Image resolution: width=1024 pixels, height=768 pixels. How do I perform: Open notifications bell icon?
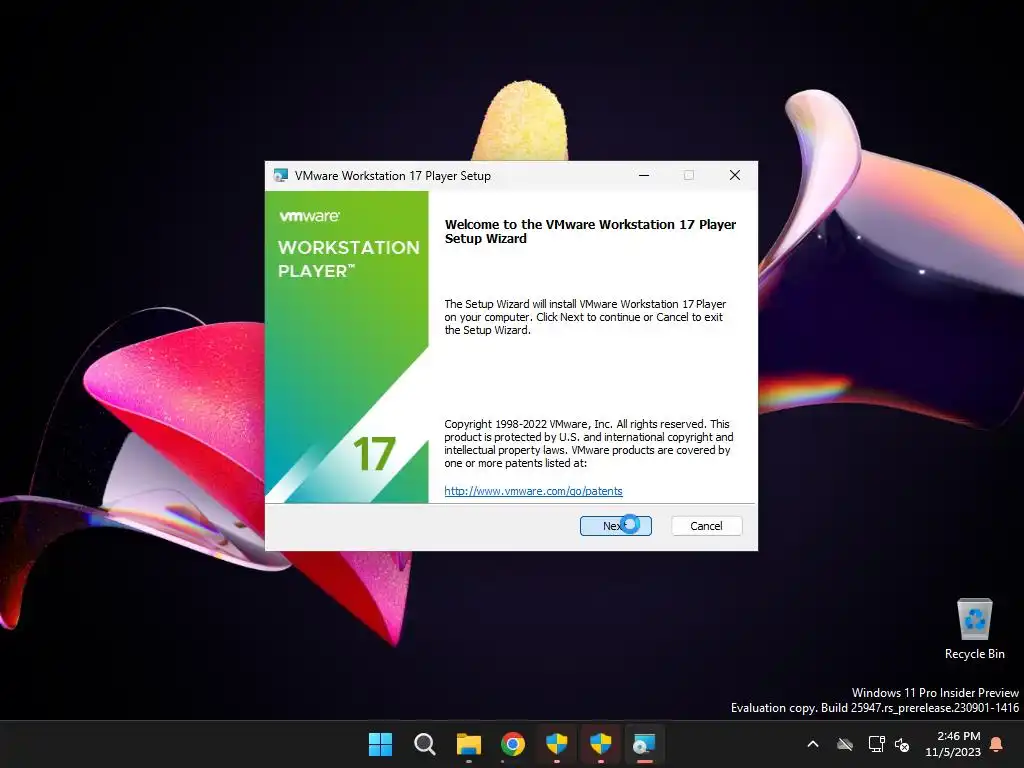[x=997, y=744]
